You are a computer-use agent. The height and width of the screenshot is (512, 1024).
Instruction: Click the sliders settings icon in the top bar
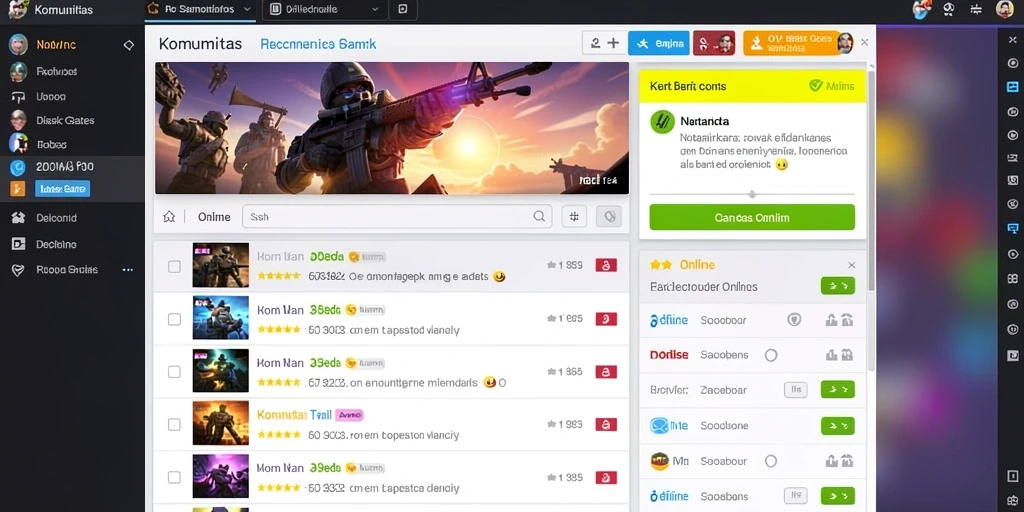click(x=976, y=9)
